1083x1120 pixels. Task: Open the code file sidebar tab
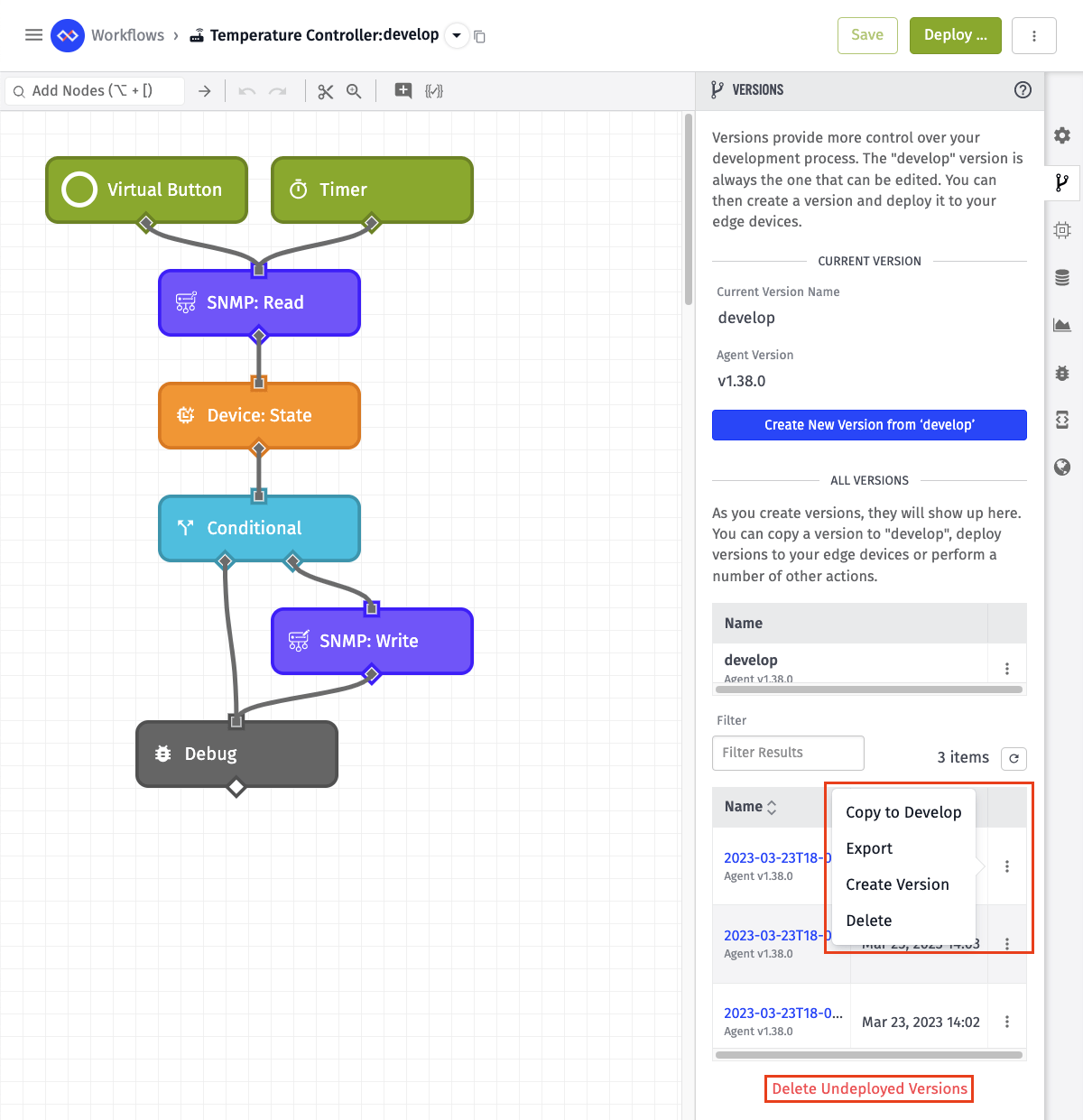click(1062, 420)
